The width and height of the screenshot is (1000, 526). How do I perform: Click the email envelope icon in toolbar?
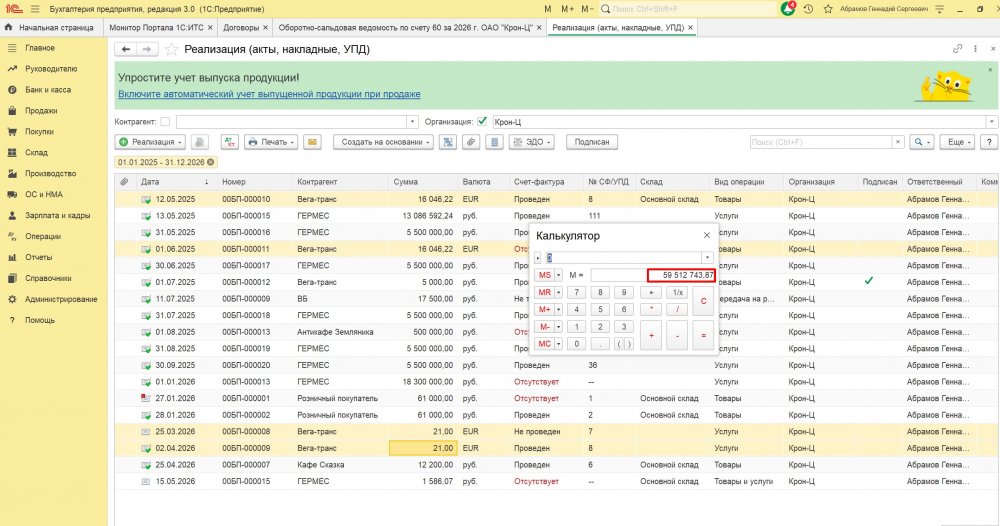click(312, 142)
